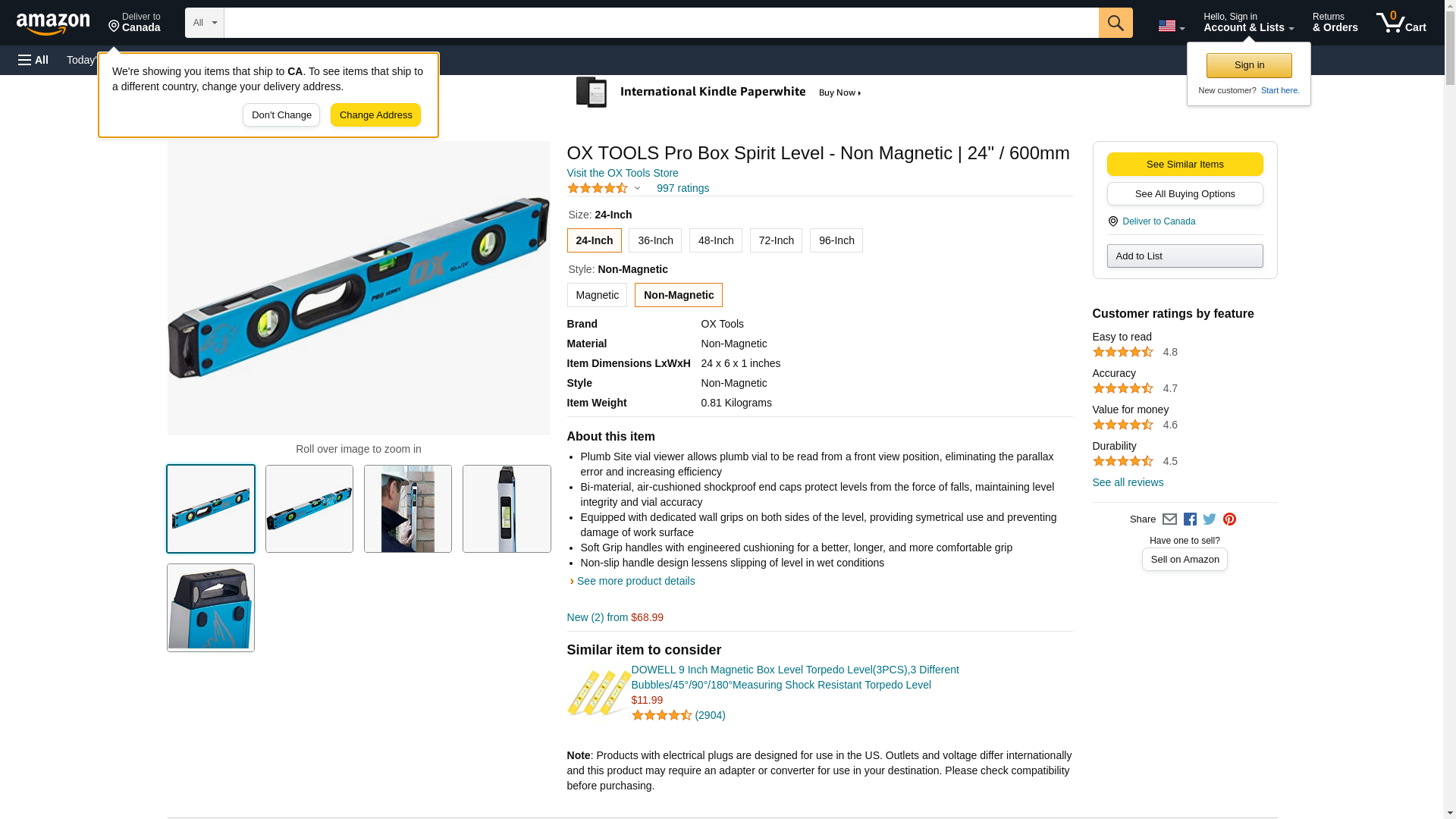The image size is (1456, 819).
Task: Select the 36-Inch size option
Action: 654,240
